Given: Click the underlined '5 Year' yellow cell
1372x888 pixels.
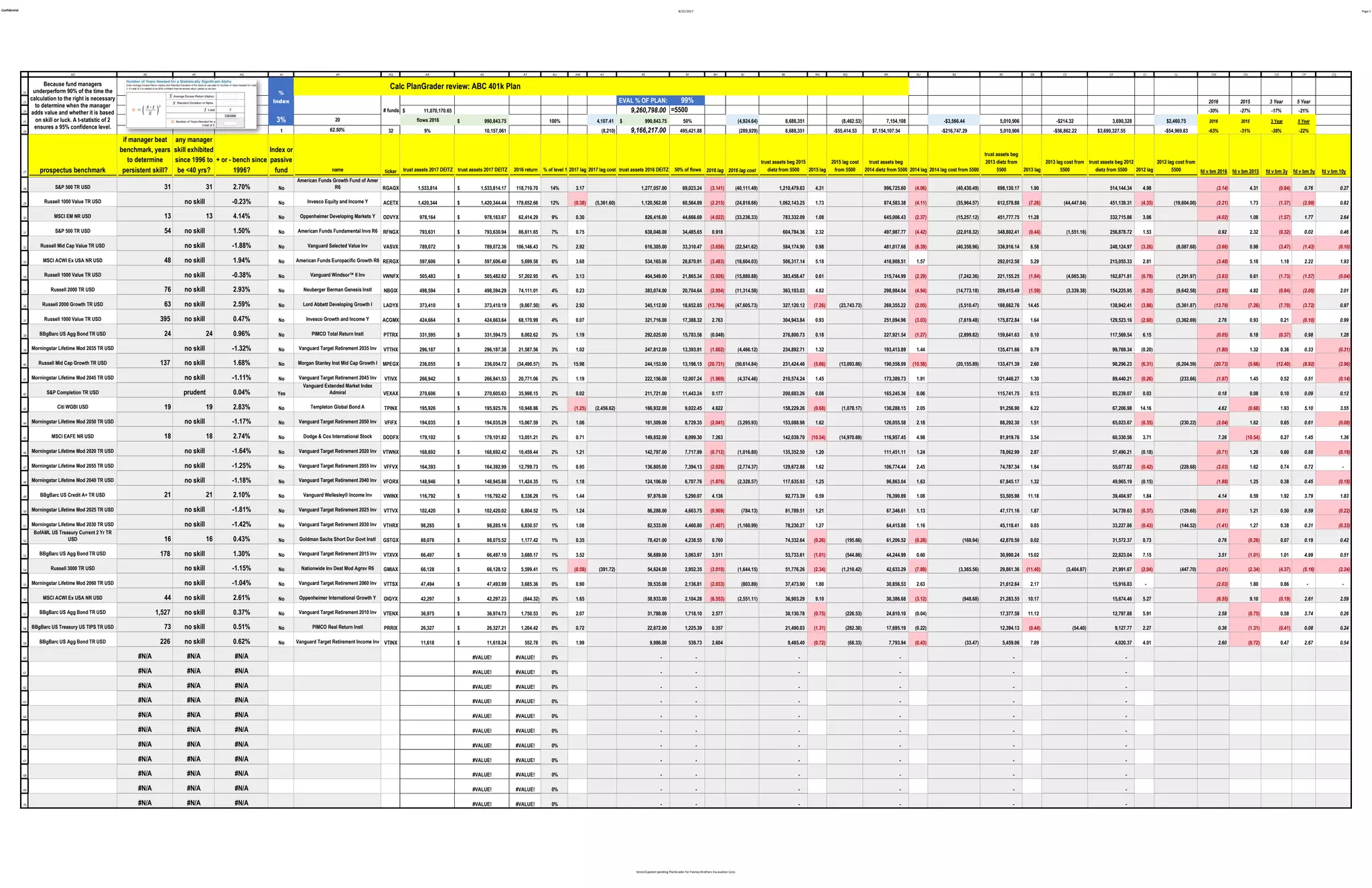Looking at the screenshot, I should click(1303, 121).
